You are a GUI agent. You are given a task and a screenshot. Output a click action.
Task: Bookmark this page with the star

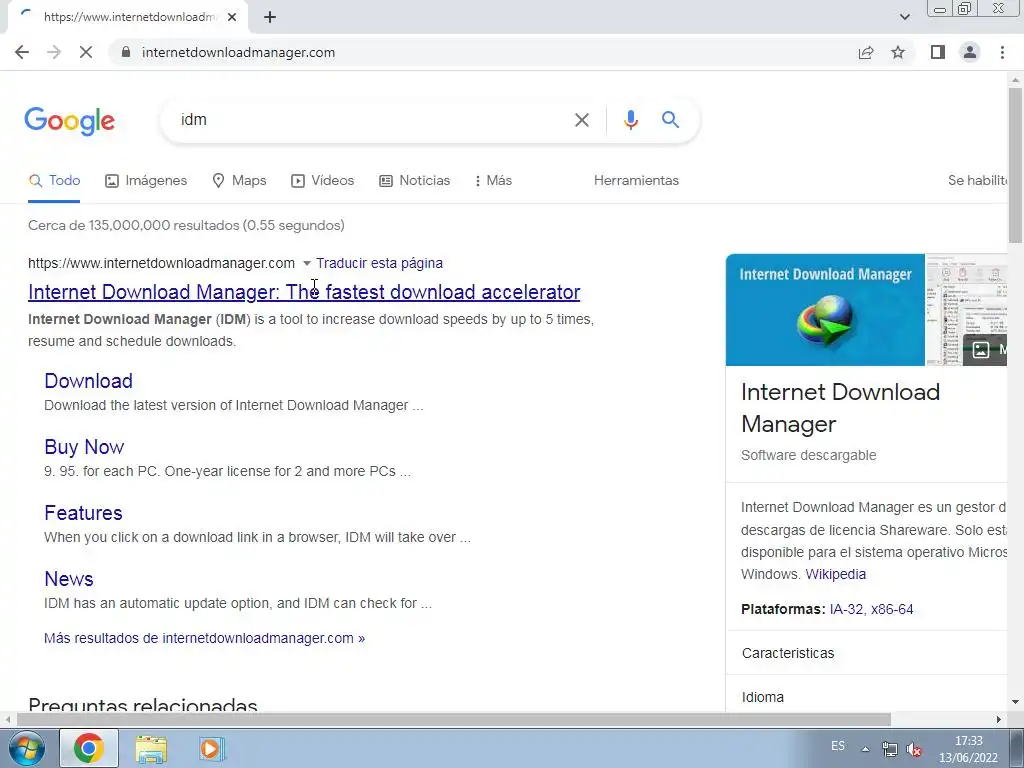(898, 52)
